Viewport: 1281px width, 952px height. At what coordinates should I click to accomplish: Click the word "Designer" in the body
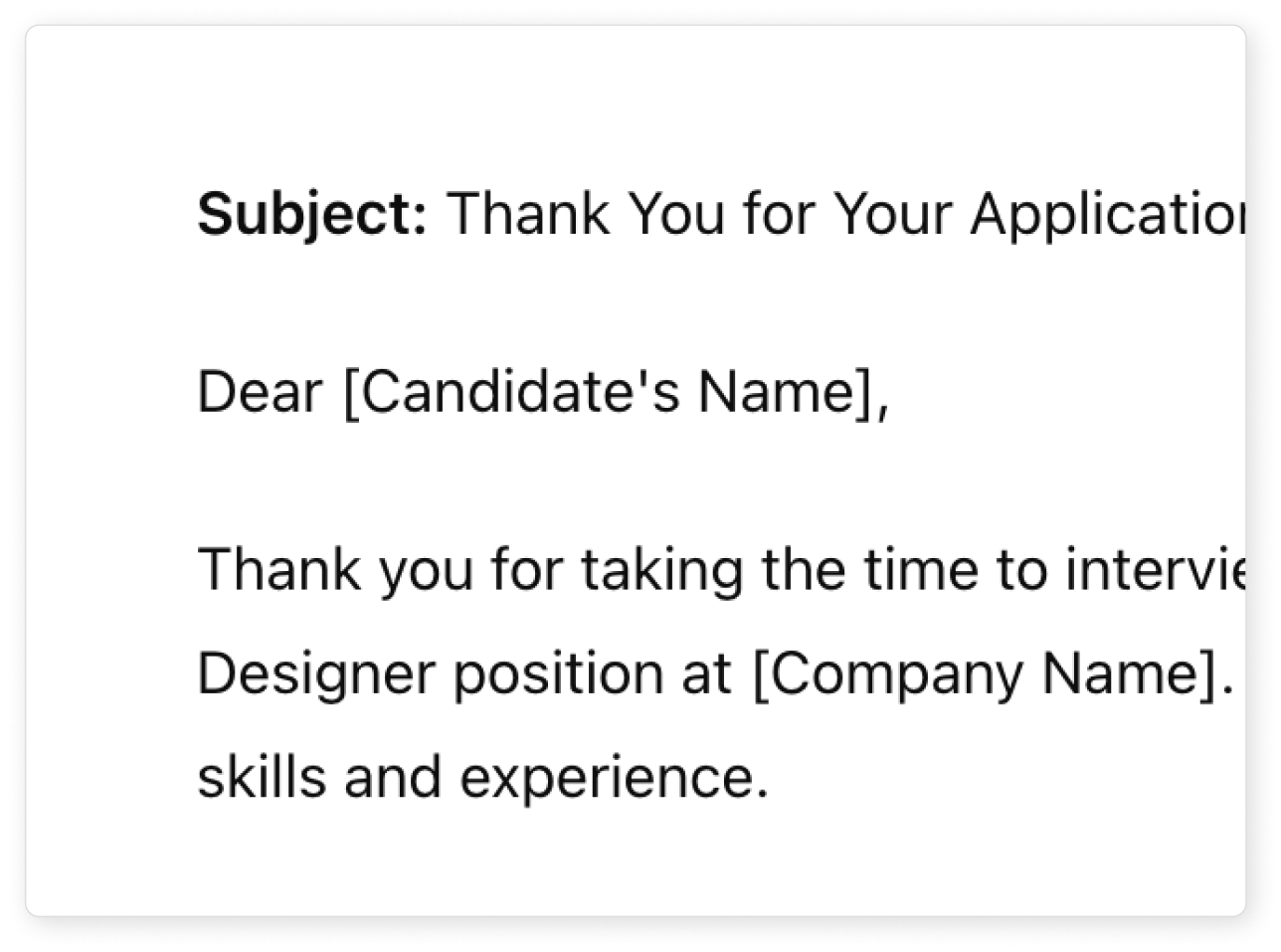(316, 675)
